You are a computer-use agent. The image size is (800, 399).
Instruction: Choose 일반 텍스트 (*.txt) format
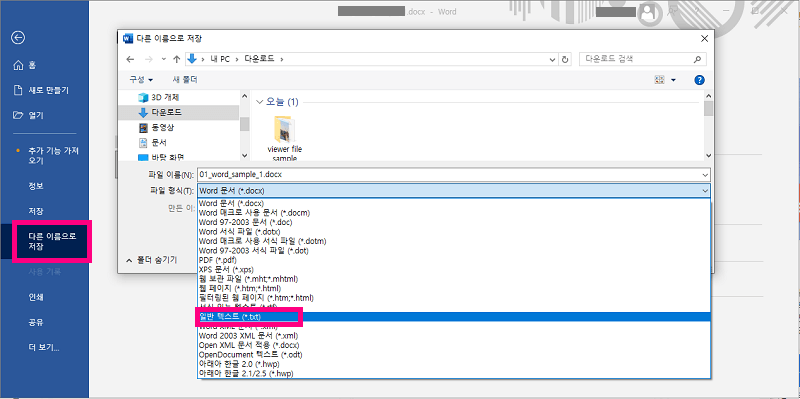click(x=454, y=317)
